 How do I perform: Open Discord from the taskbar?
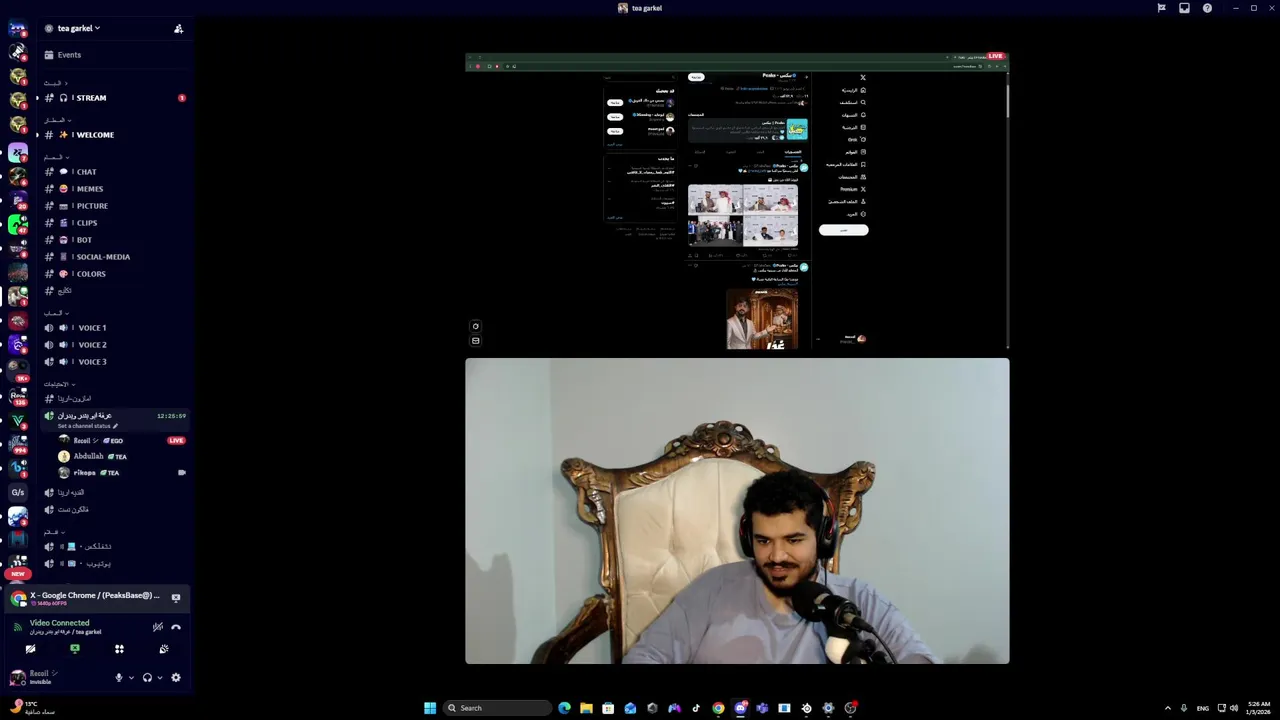(x=740, y=708)
